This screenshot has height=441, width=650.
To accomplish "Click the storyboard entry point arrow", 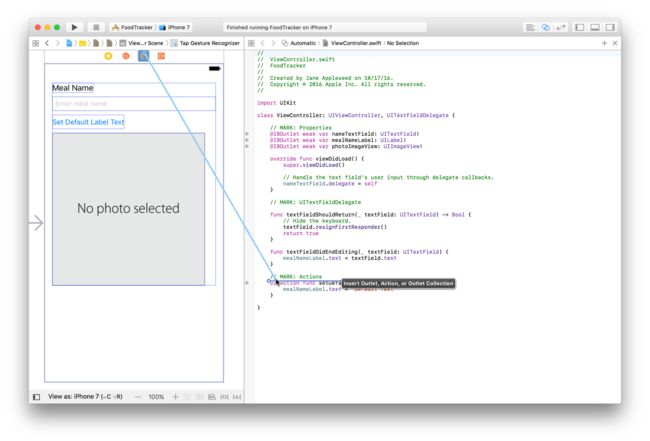I will [x=36, y=223].
